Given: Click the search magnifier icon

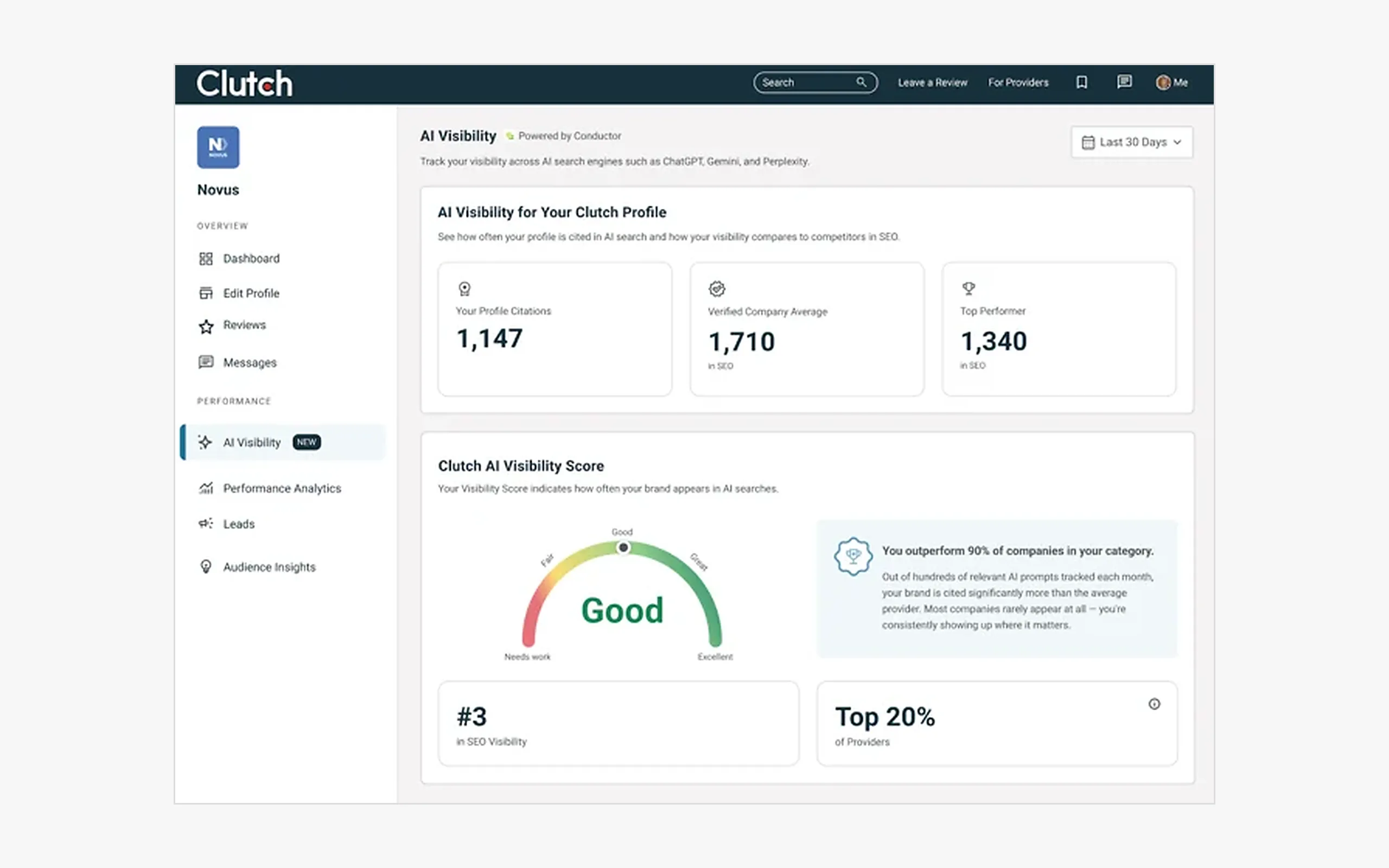Looking at the screenshot, I should [x=861, y=82].
